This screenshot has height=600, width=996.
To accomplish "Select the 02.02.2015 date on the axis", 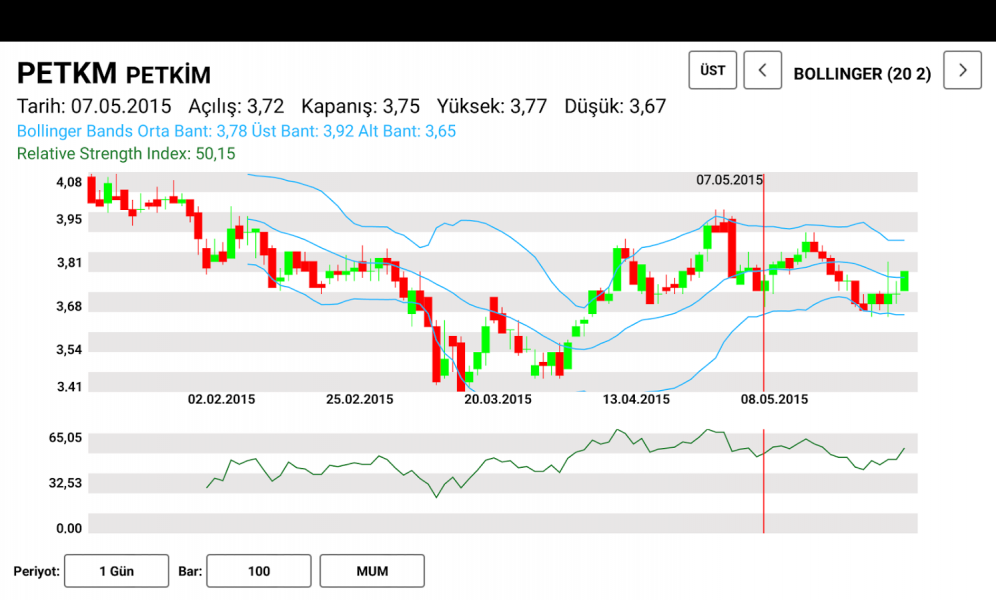I will click(x=221, y=399).
